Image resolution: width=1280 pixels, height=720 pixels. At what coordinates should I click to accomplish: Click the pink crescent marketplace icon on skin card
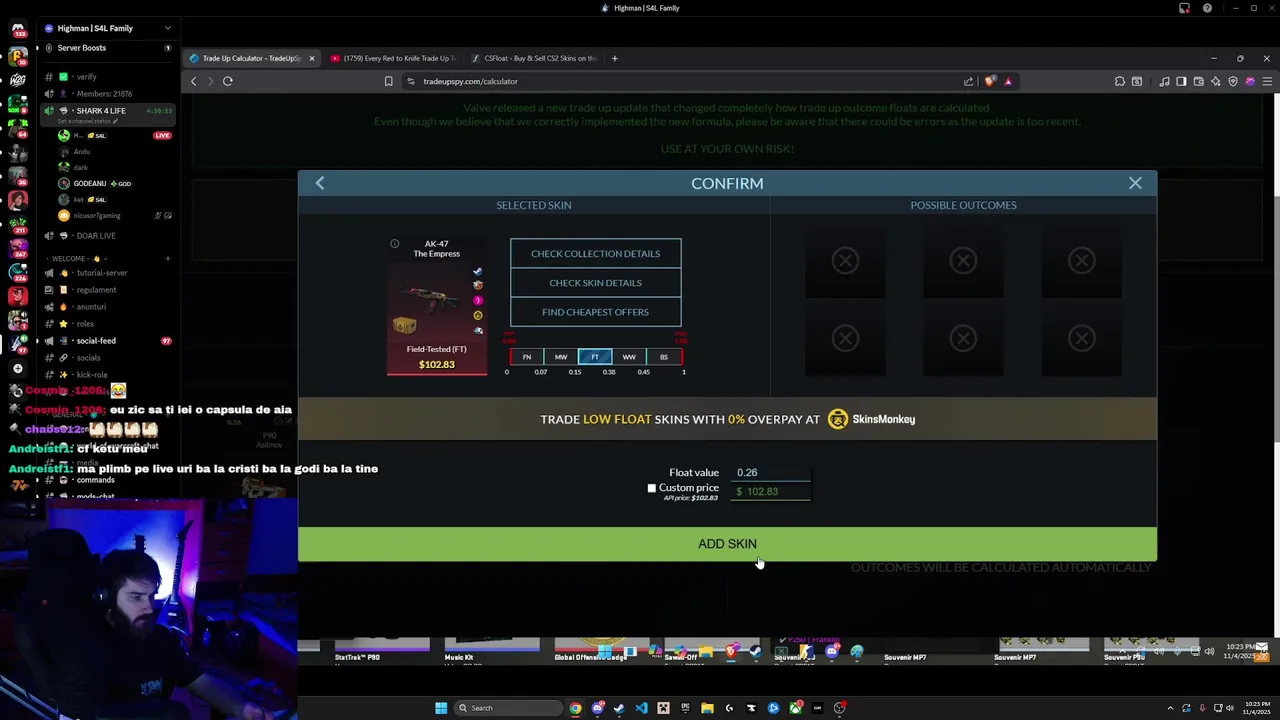click(x=478, y=300)
